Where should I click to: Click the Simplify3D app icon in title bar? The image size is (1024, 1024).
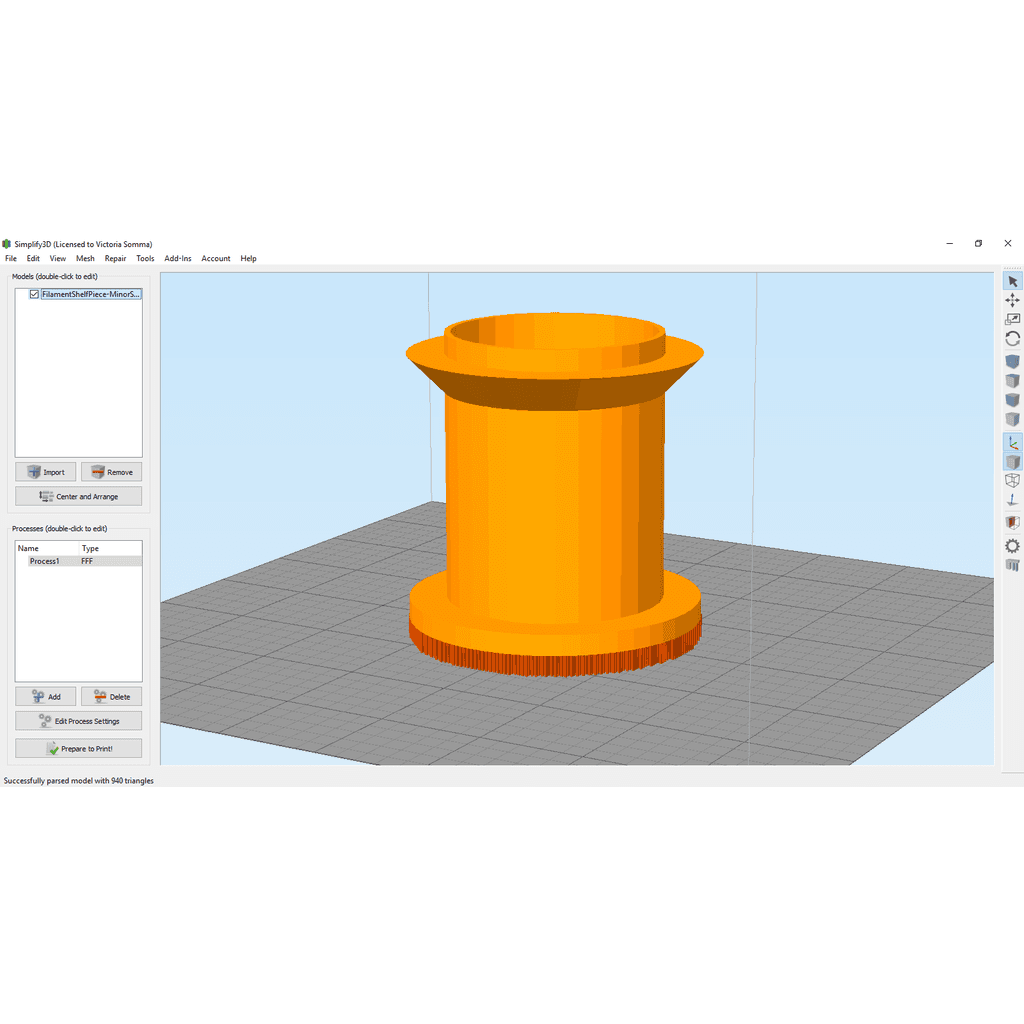click(7, 244)
